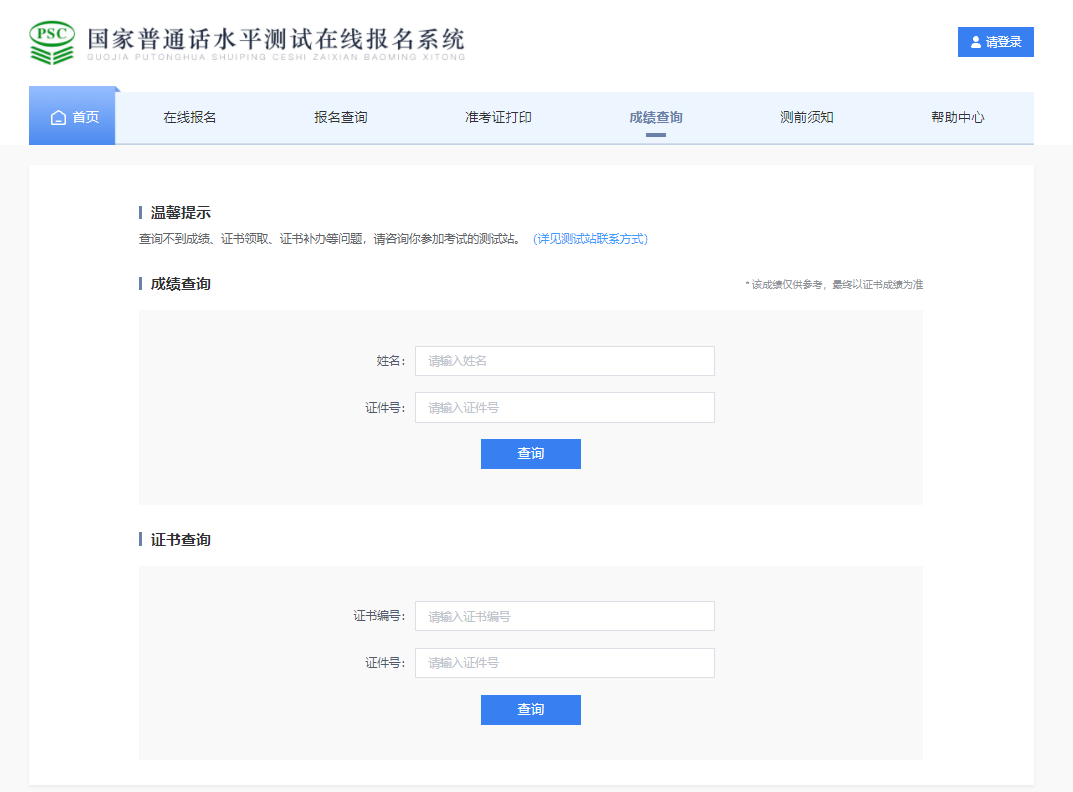Screen dimensions: 1073x792
Task: Focus the 姓名 input field
Action: click(x=565, y=361)
